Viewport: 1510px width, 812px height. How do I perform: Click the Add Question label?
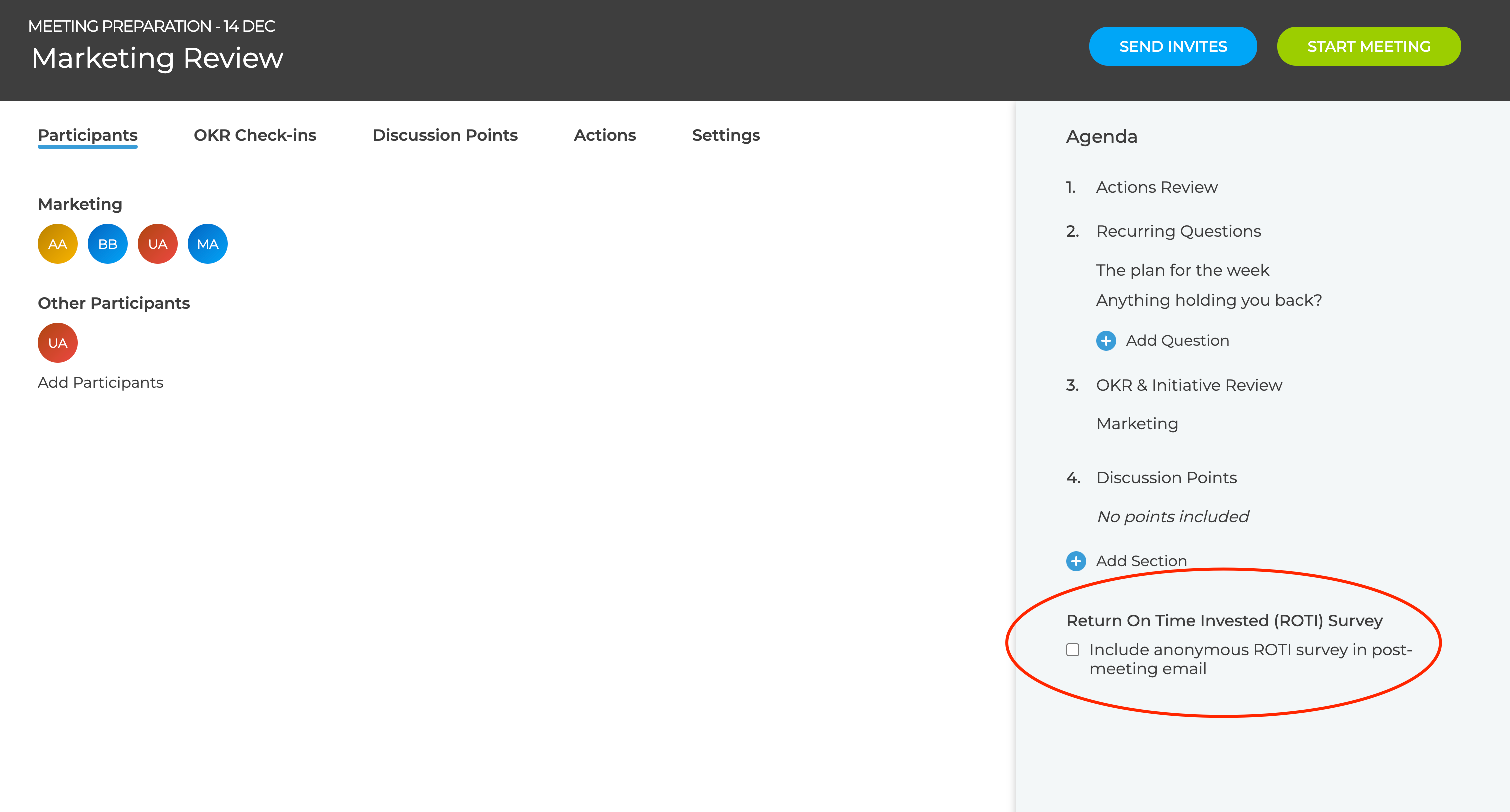pyautogui.click(x=1177, y=341)
